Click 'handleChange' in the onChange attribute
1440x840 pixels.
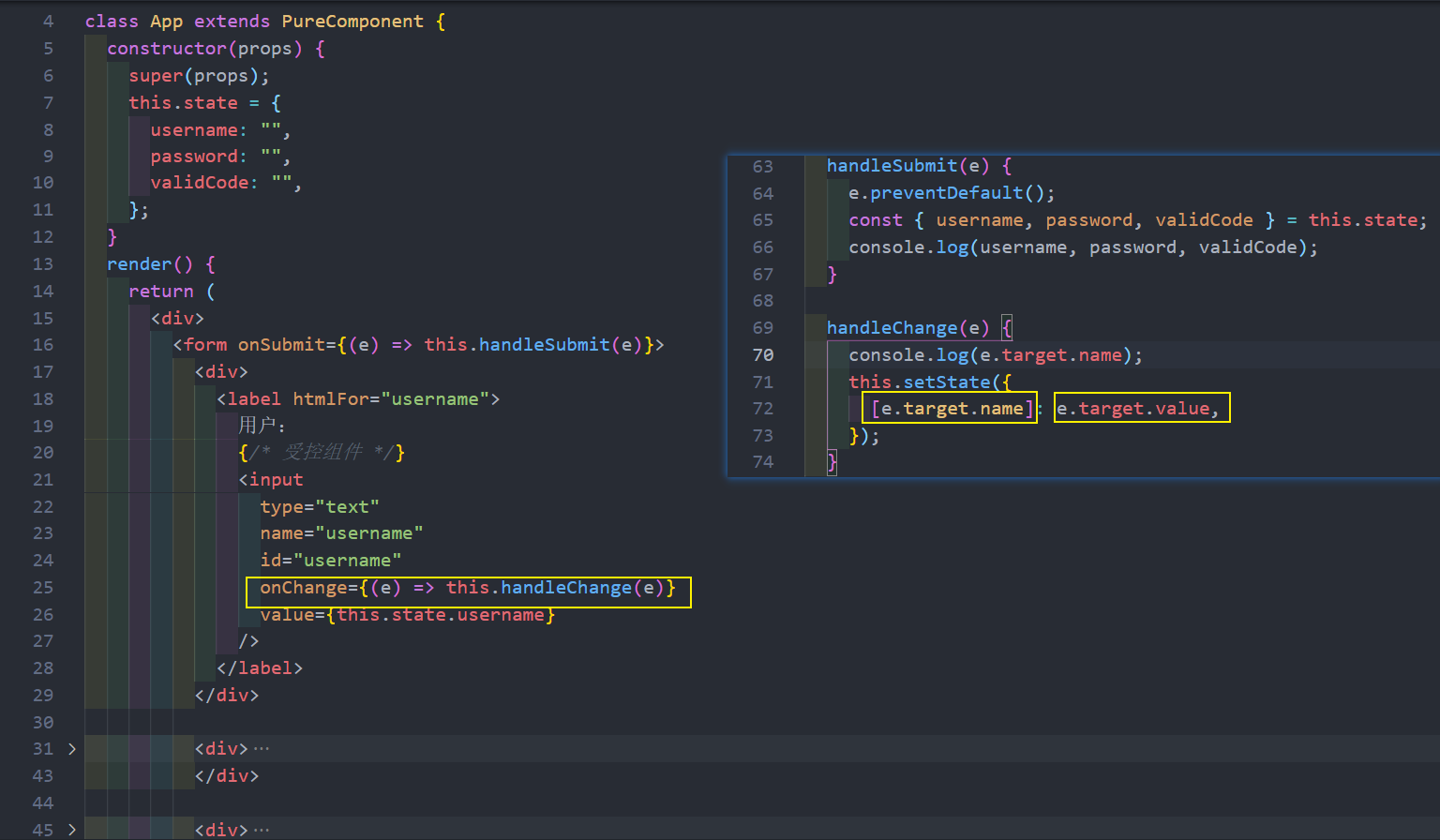tap(566, 588)
